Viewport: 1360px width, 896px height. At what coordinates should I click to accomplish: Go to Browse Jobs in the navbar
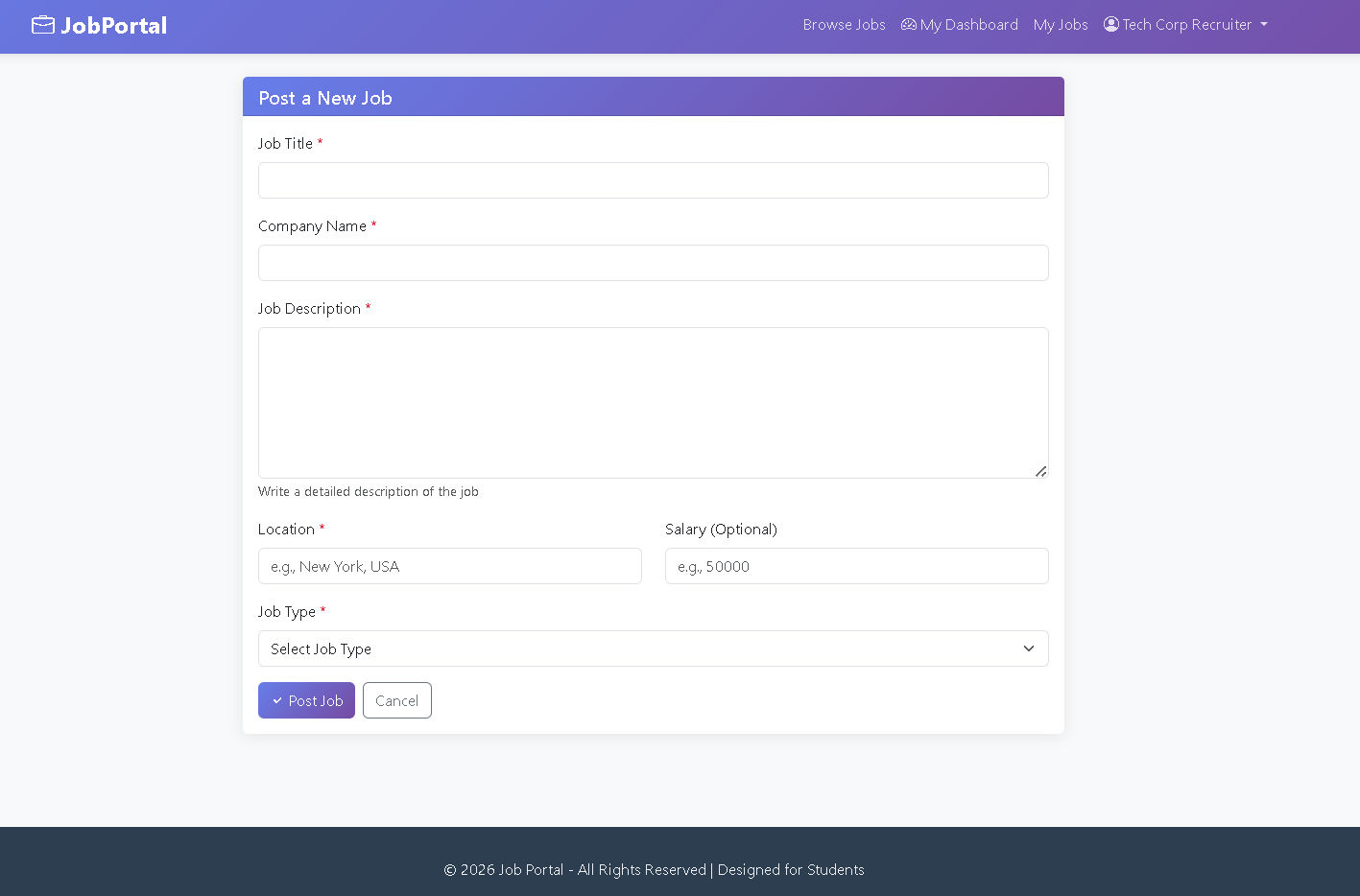[x=845, y=25]
